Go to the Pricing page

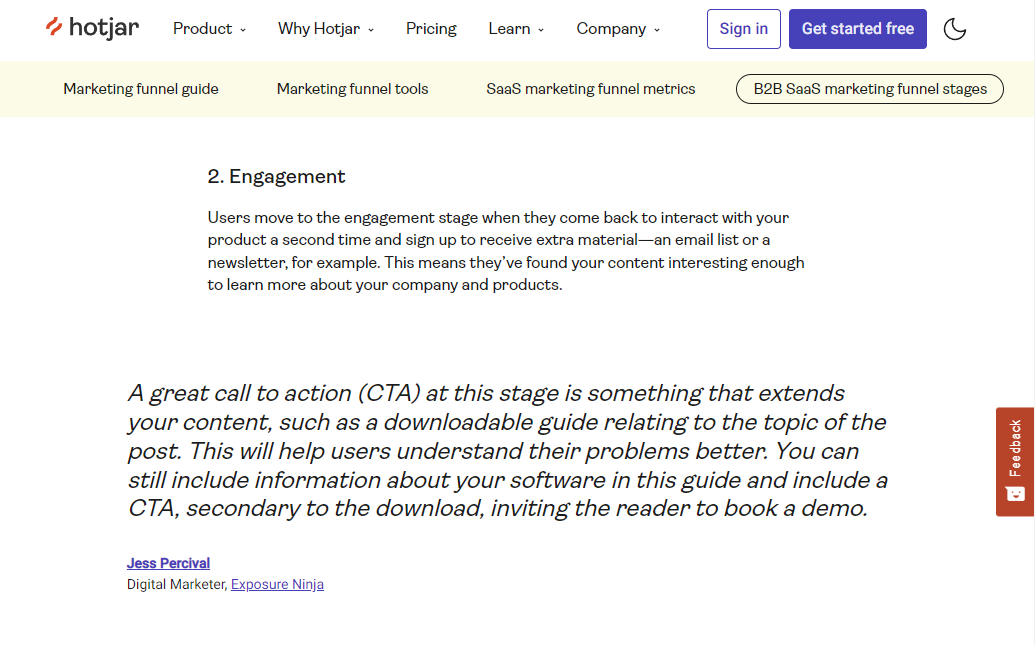[x=431, y=29]
